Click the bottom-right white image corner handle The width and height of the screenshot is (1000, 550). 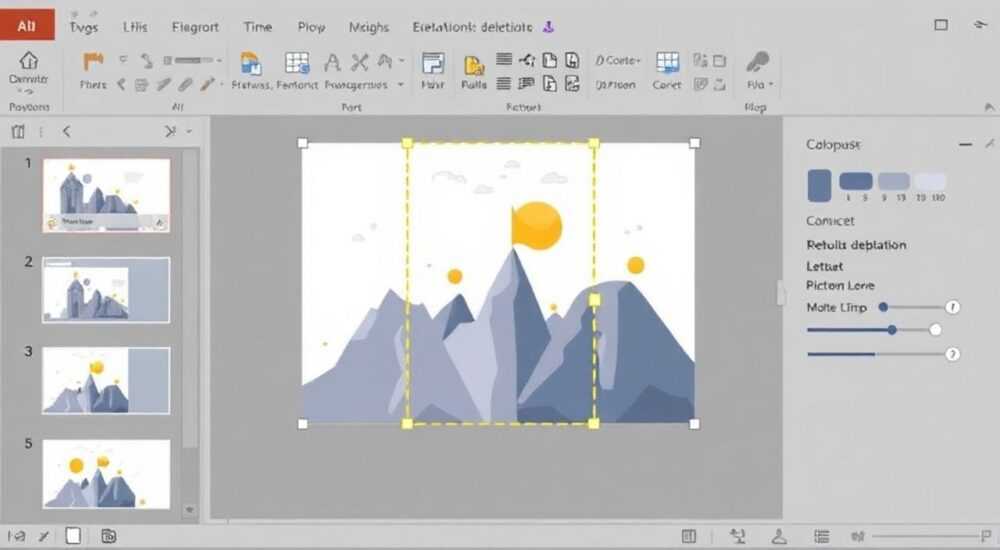[695, 424]
